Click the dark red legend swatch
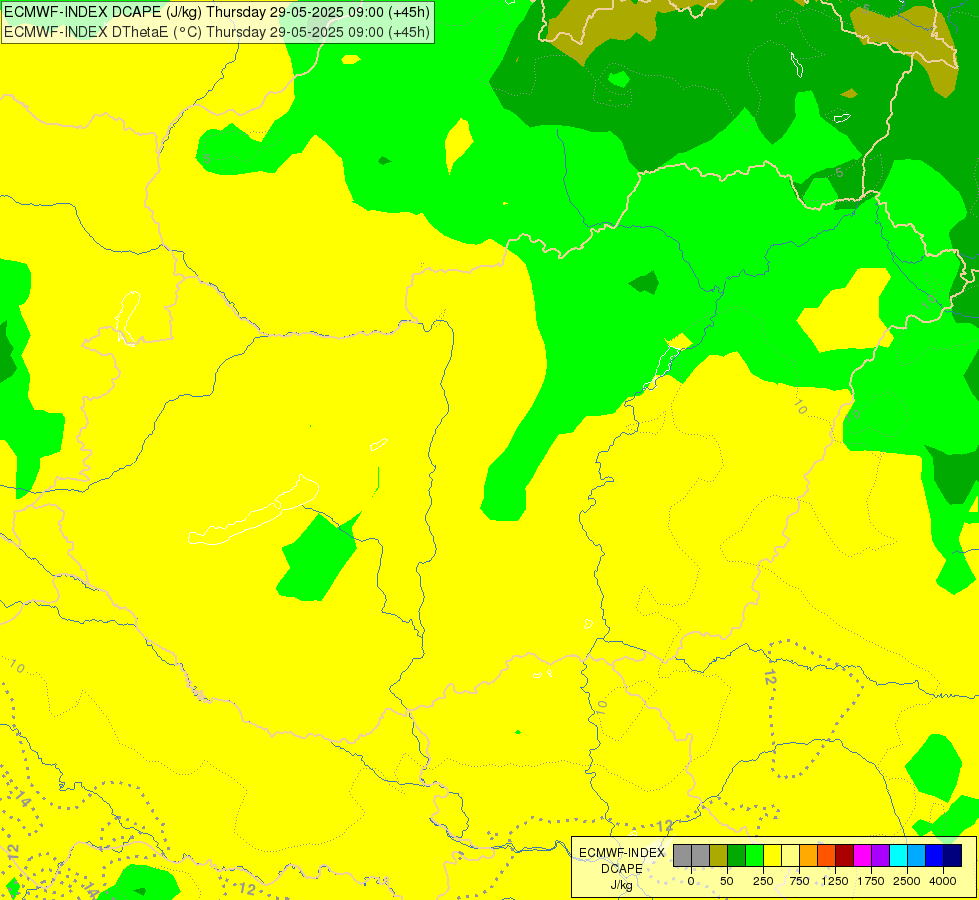 point(845,856)
